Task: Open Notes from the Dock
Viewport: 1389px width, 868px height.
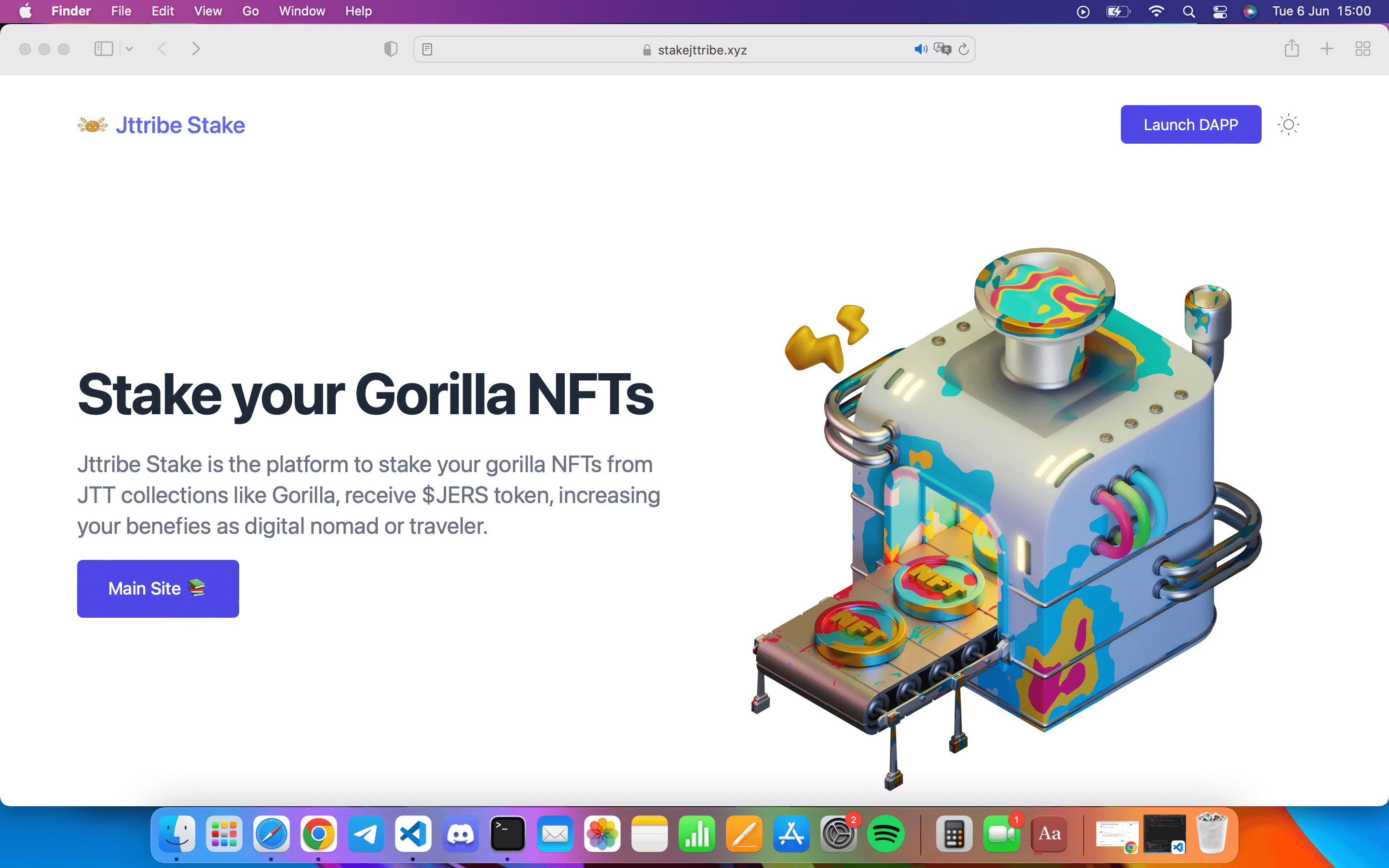Action: pos(649,834)
